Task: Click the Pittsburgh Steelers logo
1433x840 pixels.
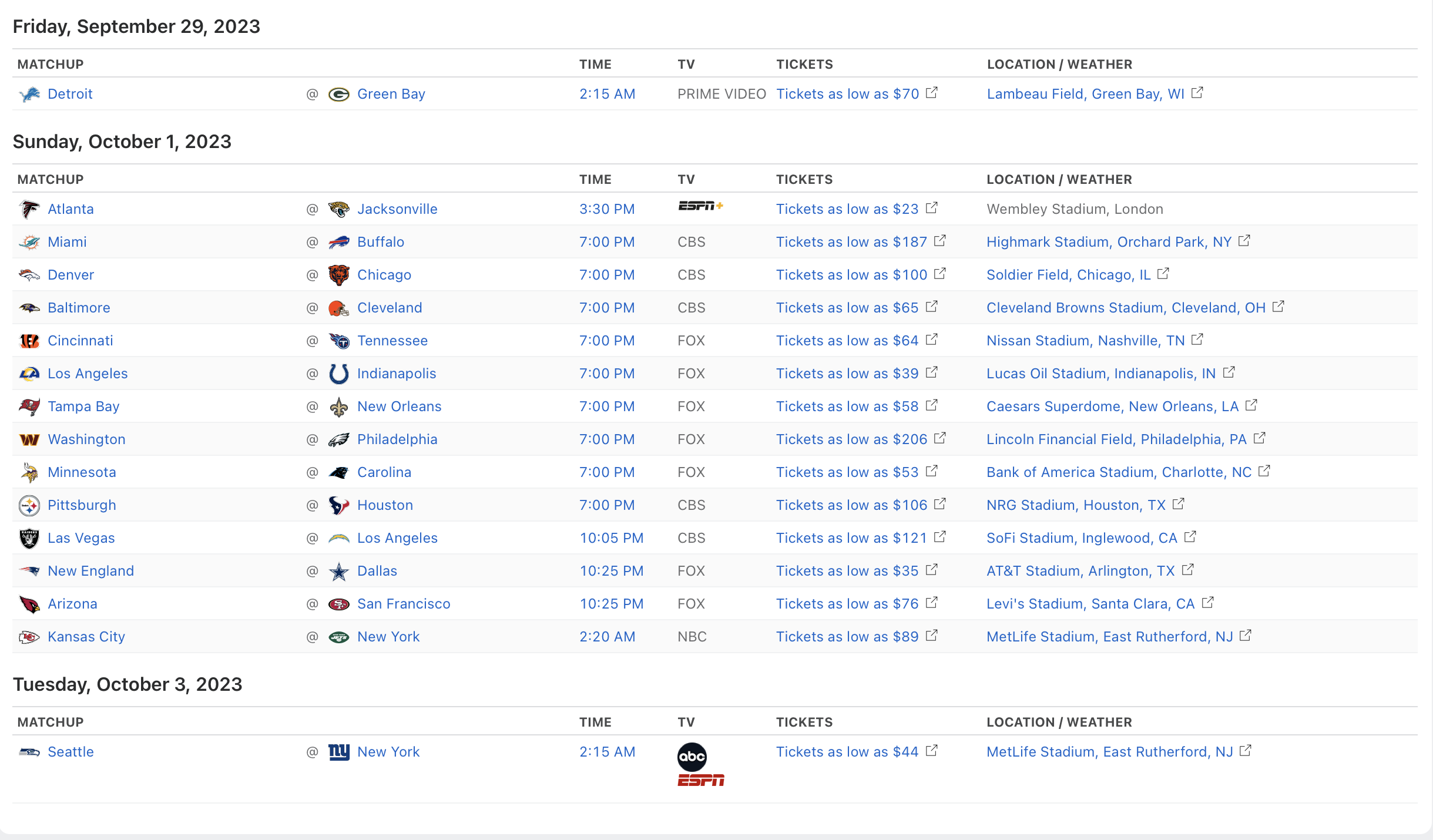Action: (x=29, y=505)
